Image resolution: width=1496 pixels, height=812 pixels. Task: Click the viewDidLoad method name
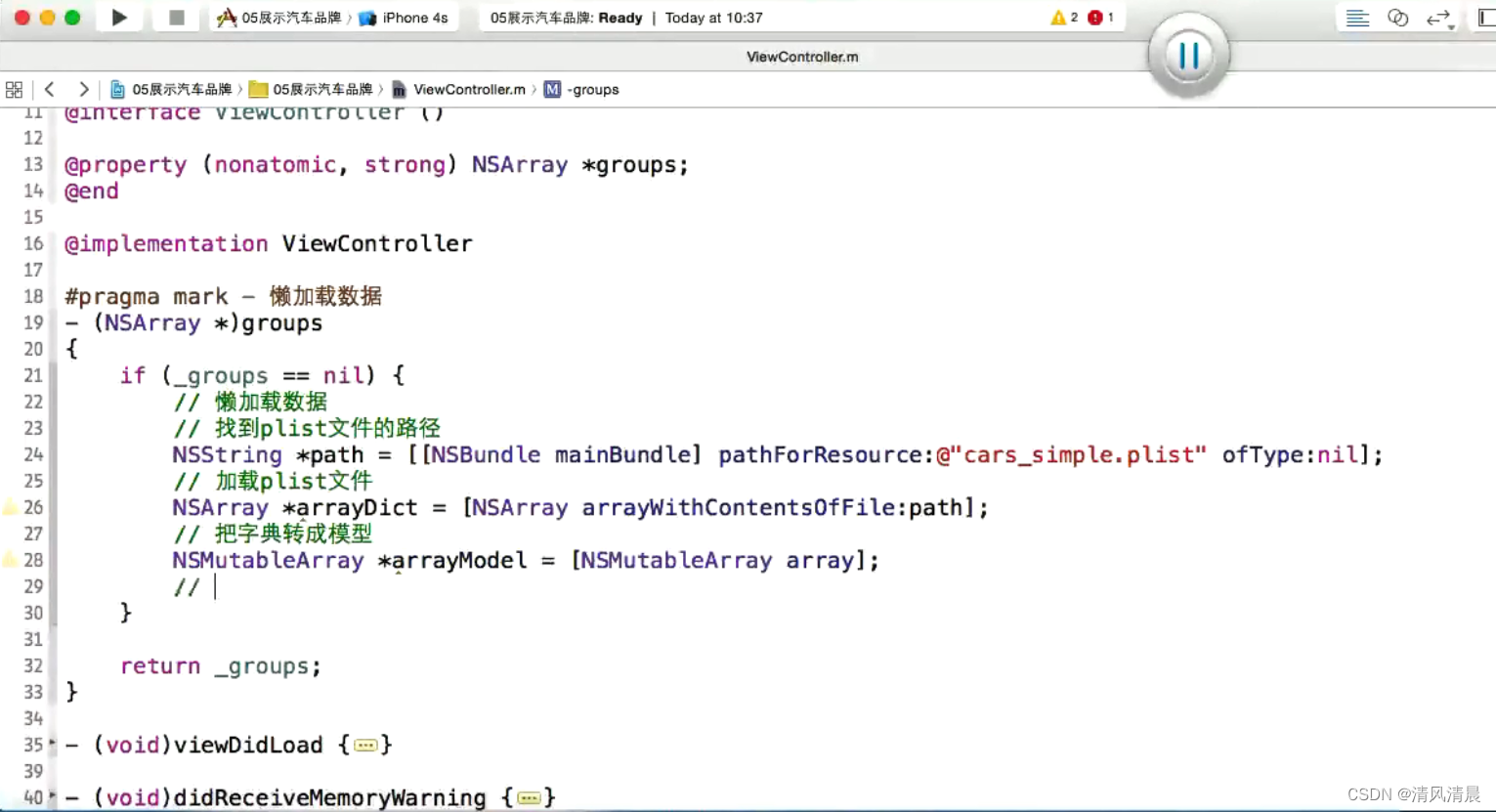click(x=248, y=745)
